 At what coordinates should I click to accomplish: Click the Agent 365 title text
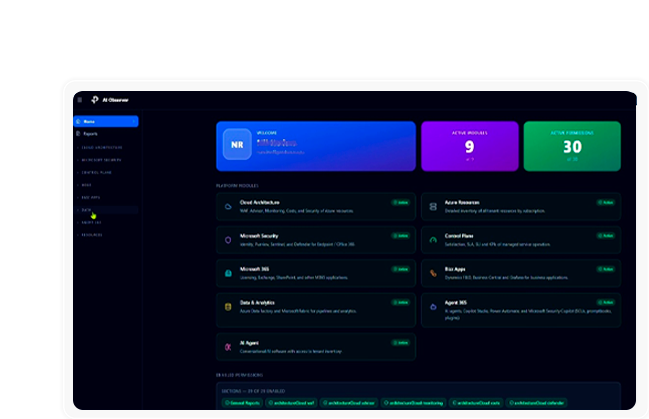point(456,303)
